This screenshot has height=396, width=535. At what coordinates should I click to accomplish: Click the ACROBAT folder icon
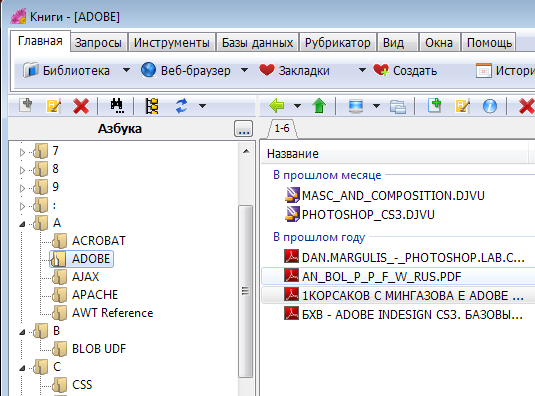pos(60,241)
